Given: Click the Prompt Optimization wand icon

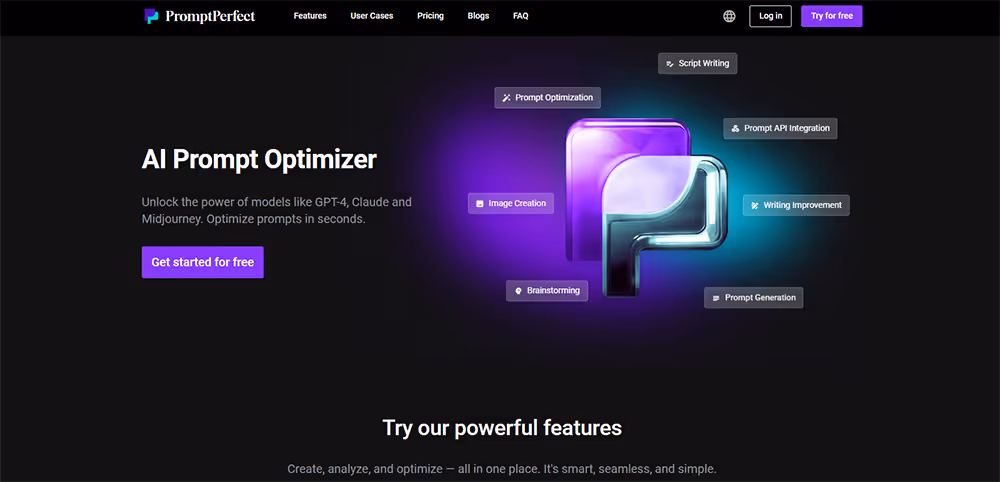Looking at the screenshot, I should (x=506, y=98).
